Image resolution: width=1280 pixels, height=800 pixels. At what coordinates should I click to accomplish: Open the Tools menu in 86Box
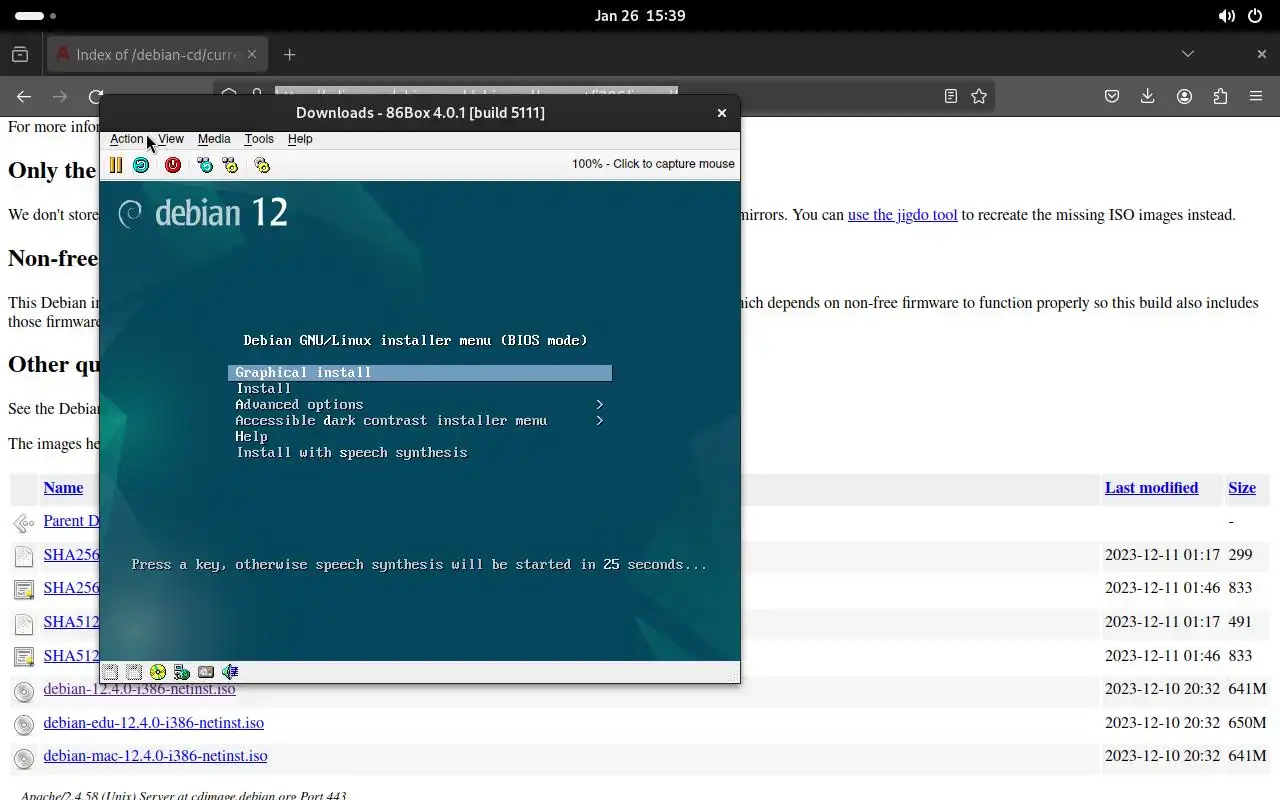click(x=259, y=139)
